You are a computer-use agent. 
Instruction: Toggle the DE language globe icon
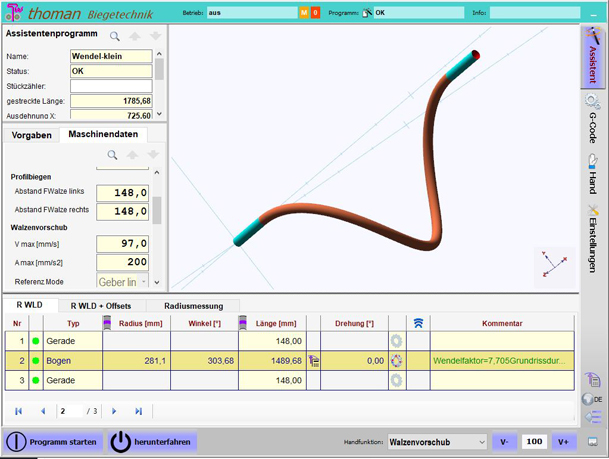pos(591,399)
